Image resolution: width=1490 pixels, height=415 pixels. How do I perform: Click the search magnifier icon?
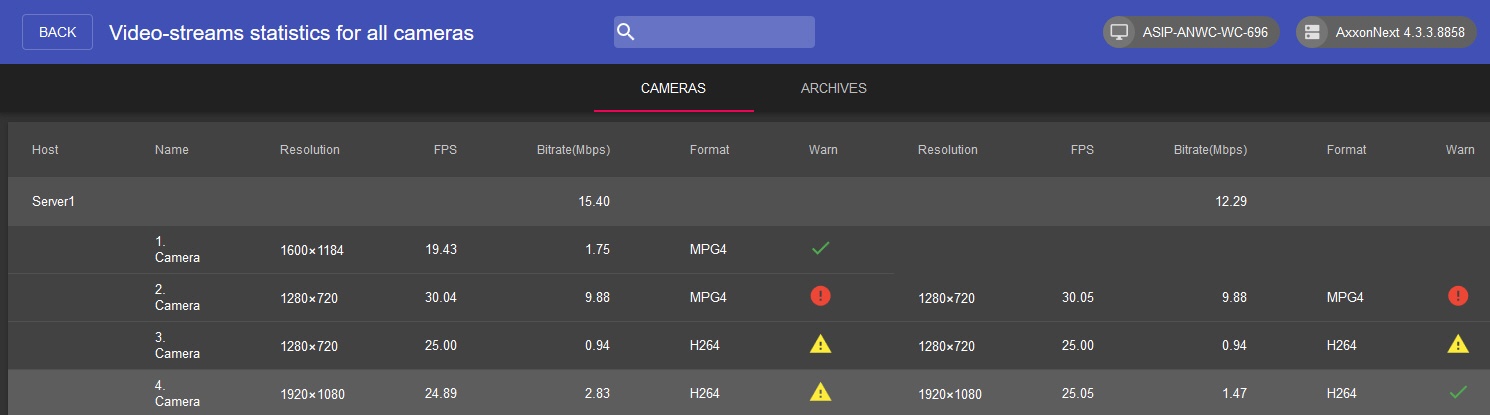(627, 32)
